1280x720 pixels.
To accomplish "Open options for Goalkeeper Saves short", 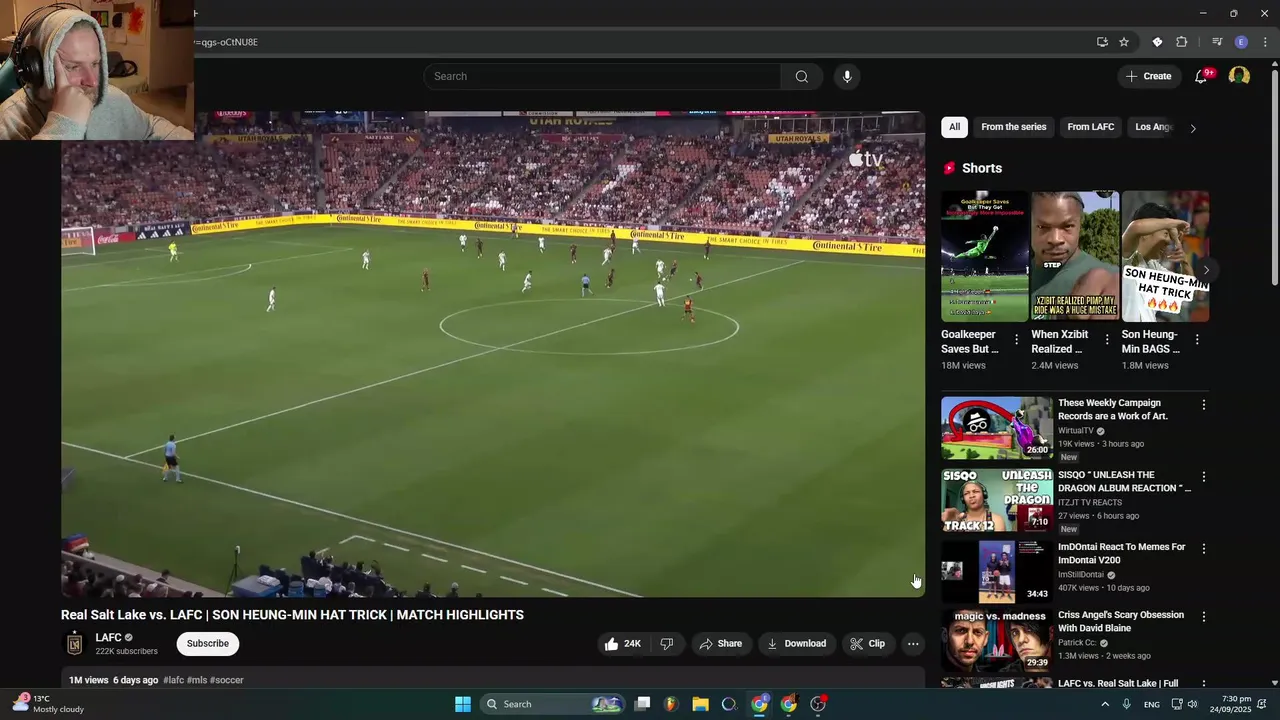I will tap(1017, 340).
